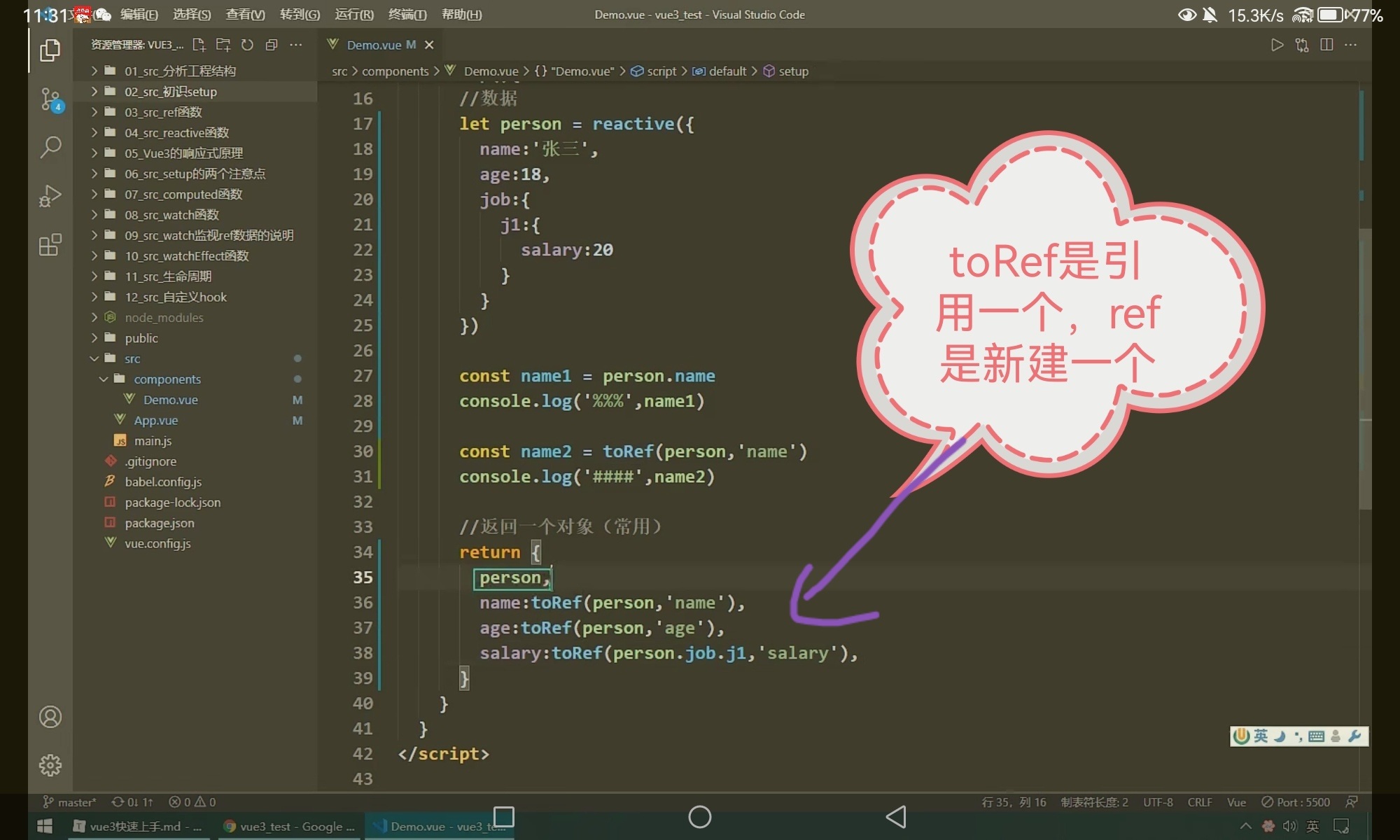Open App.vue in the file tree

click(155, 420)
